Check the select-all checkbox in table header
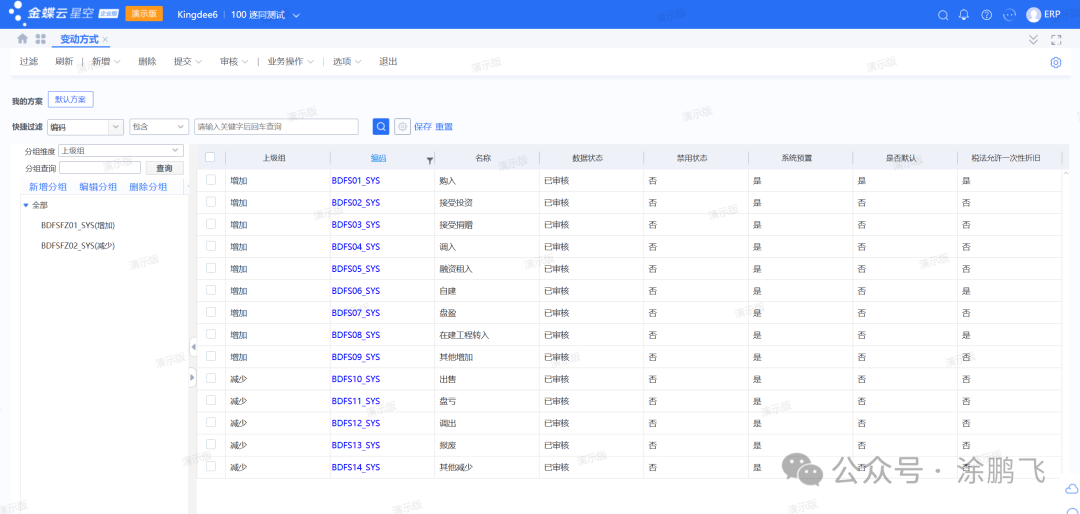This screenshot has height=514, width=1080. [210, 158]
